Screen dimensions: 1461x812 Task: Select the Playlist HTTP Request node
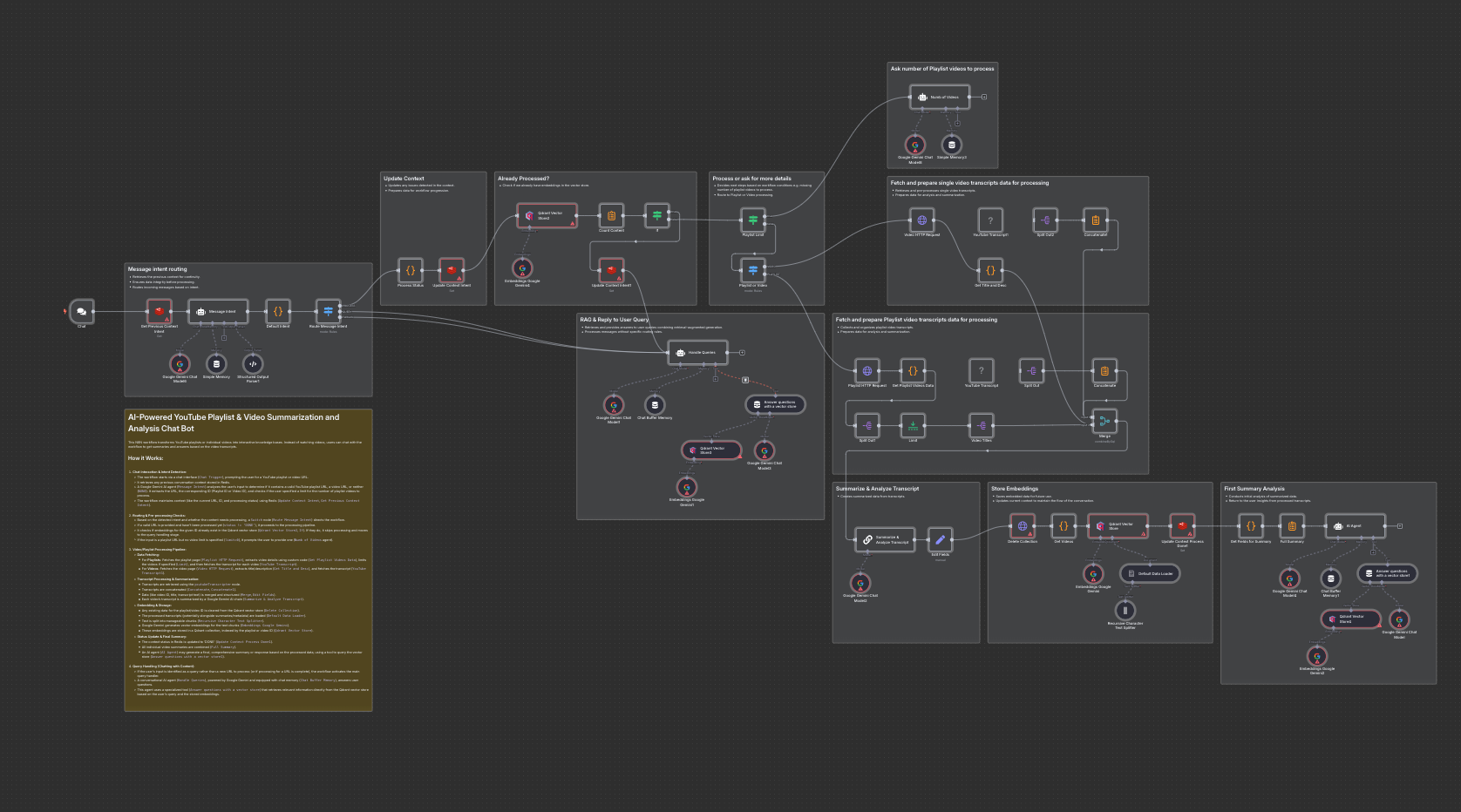[866, 371]
